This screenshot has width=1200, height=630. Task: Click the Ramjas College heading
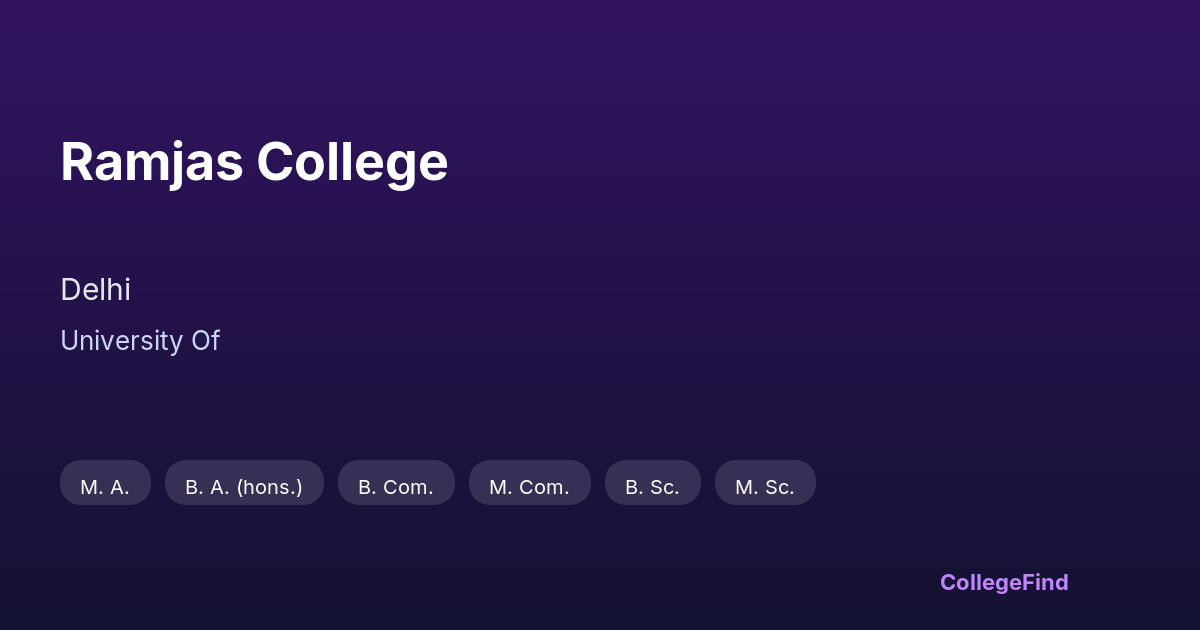[x=254, y=162]
